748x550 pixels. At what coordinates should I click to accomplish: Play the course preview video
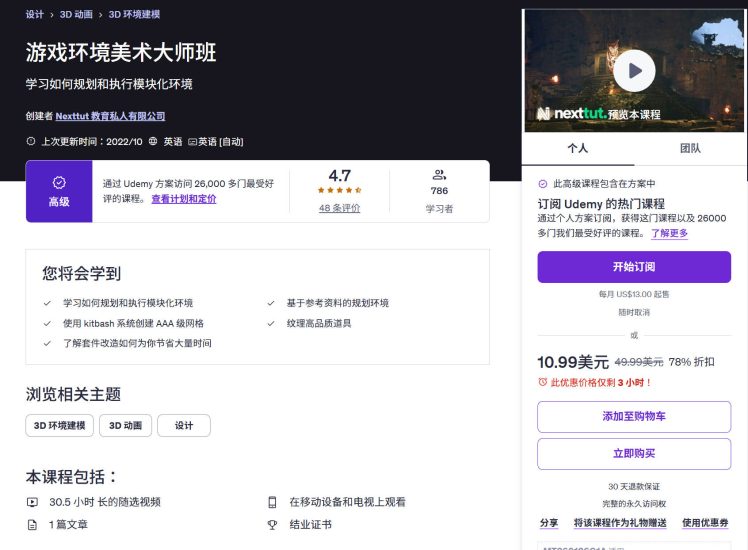pyautogui.click(x=634, y=71)
